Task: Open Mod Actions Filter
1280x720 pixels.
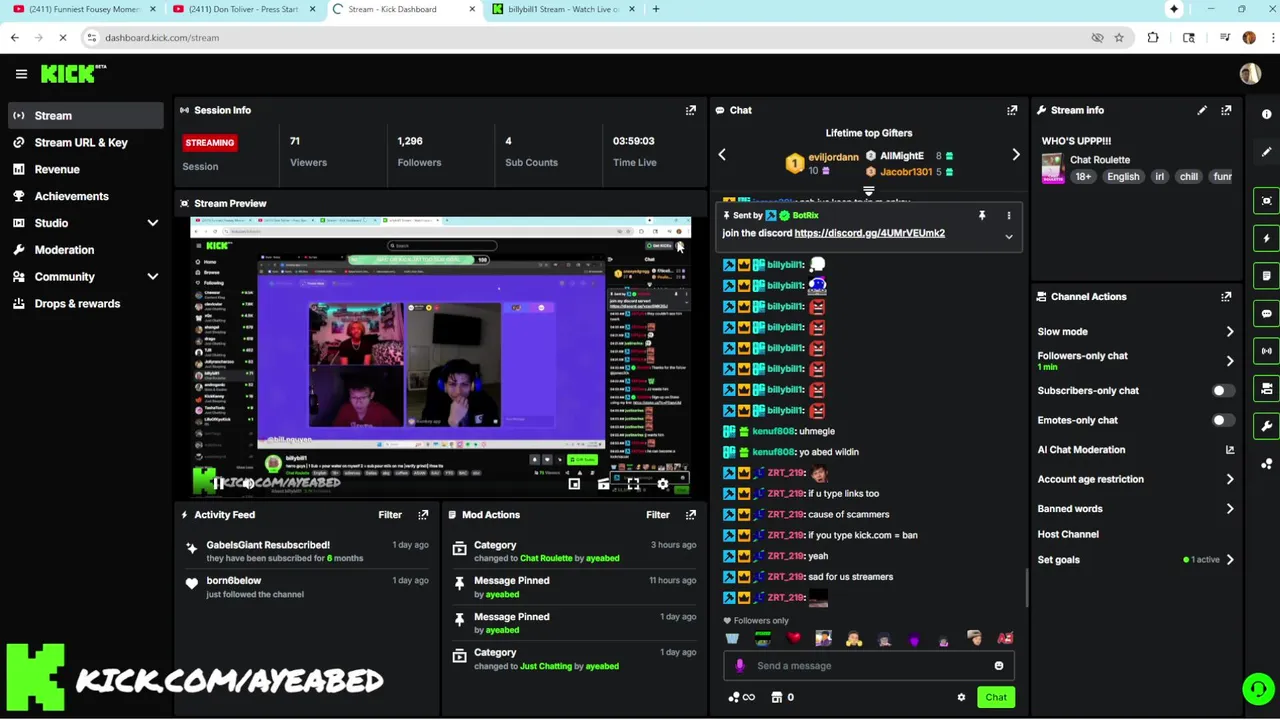Action: tap(657, 515)
